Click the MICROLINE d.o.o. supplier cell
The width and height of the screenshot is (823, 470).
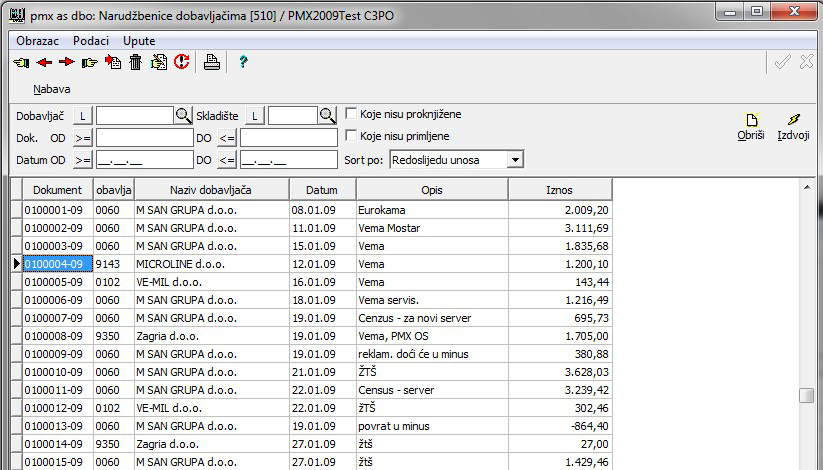click(212, 264)
